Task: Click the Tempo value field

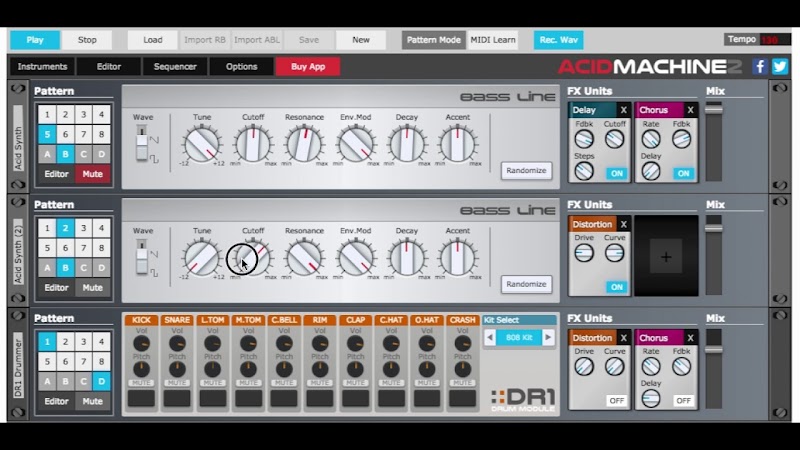Action: point(776,40)
